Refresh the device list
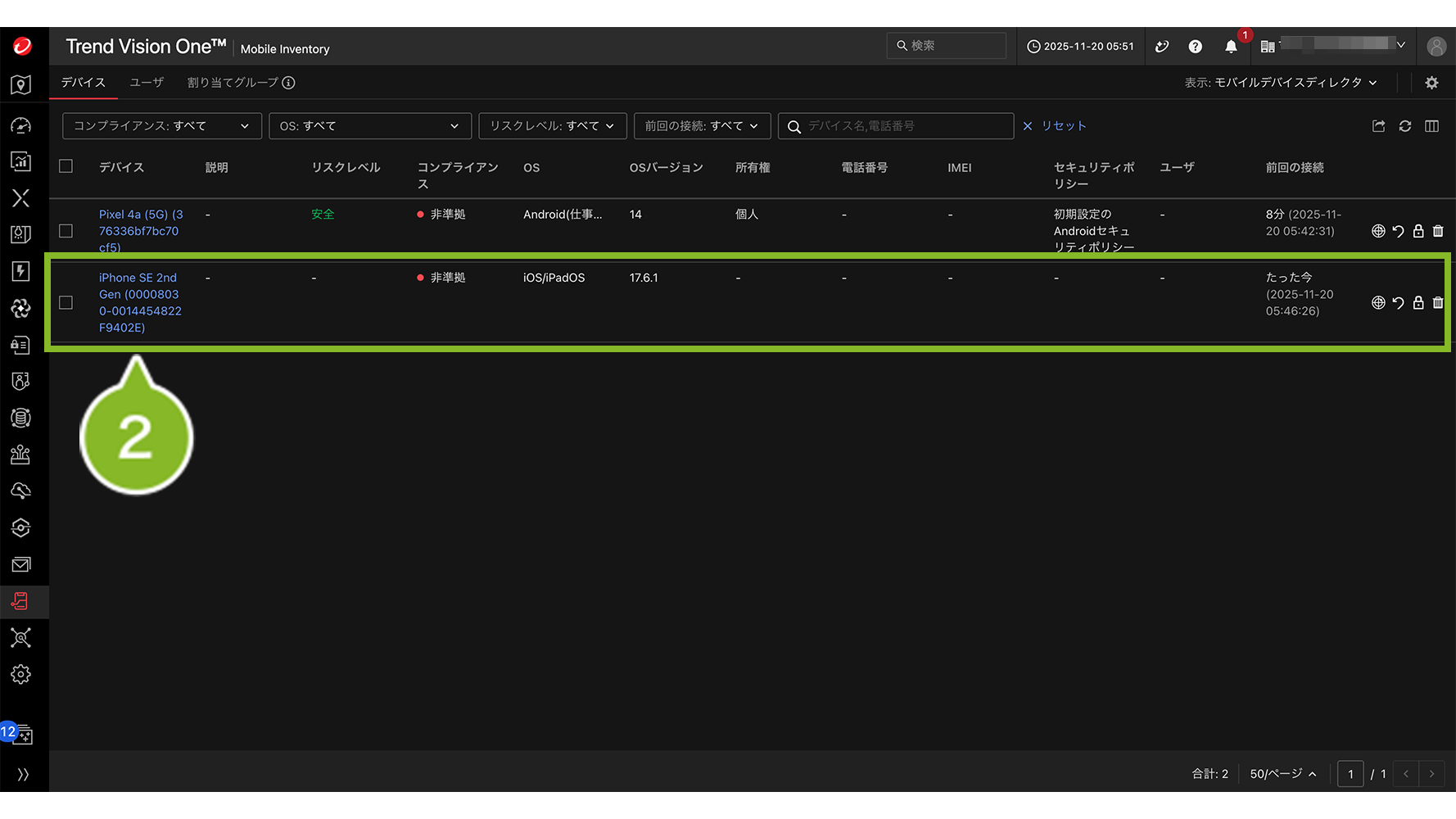Image resolution: width=1456 pixels, height=819 pixels. pyautogui.click(x=1404, y=126)
